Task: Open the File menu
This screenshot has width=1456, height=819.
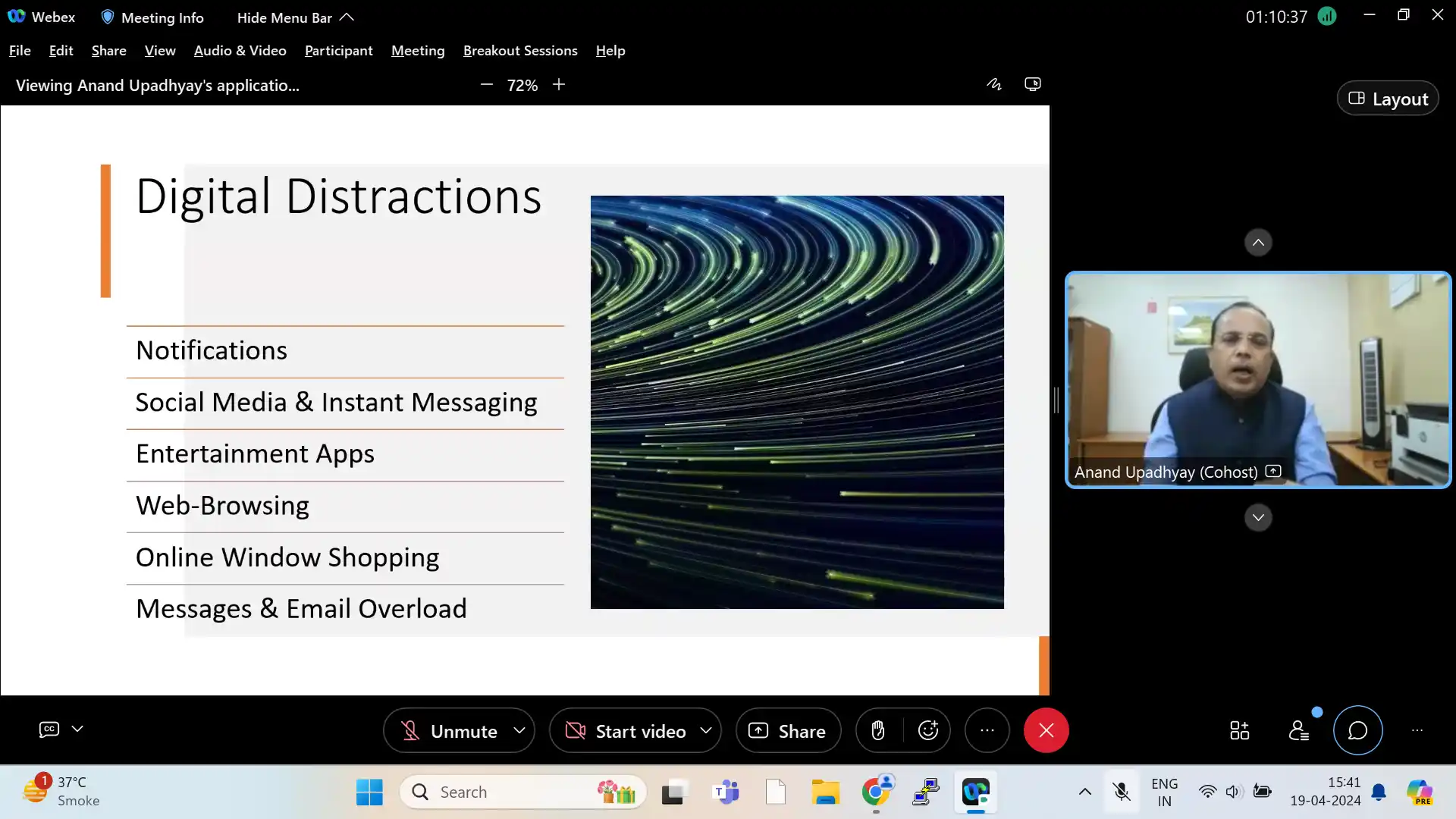Action: tap(20, 51)
